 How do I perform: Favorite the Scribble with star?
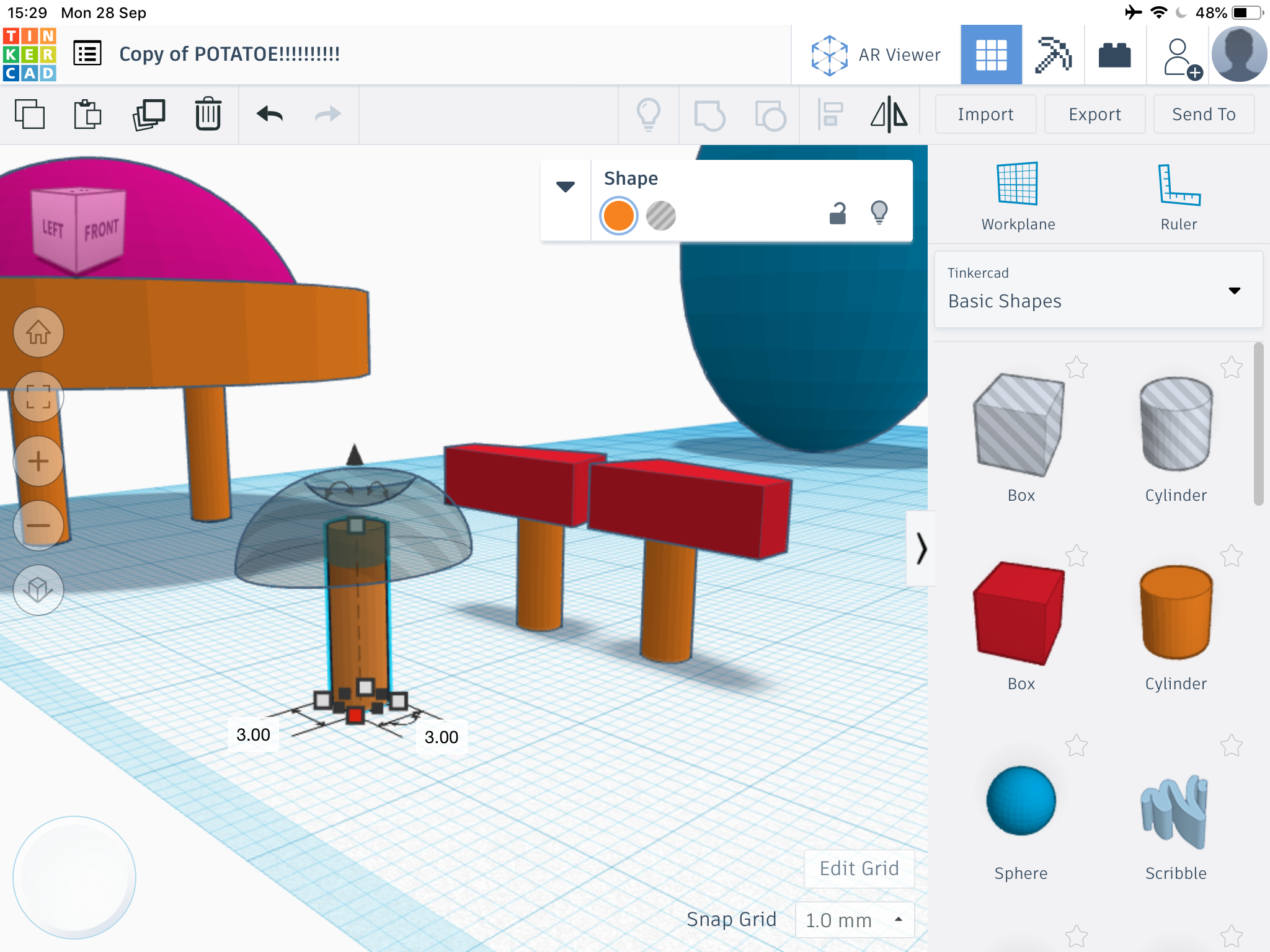pos(1232,745)
